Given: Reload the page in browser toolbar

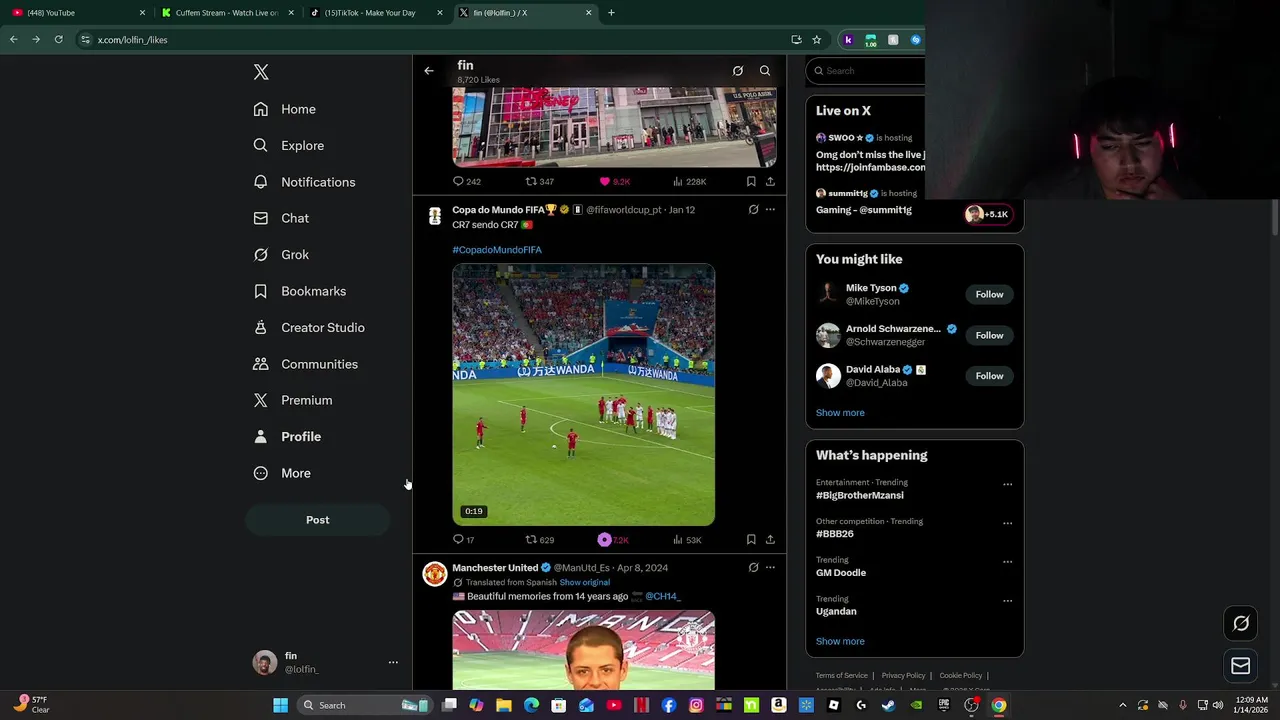Looking at the screenshot, I should [x=58, y=40].
